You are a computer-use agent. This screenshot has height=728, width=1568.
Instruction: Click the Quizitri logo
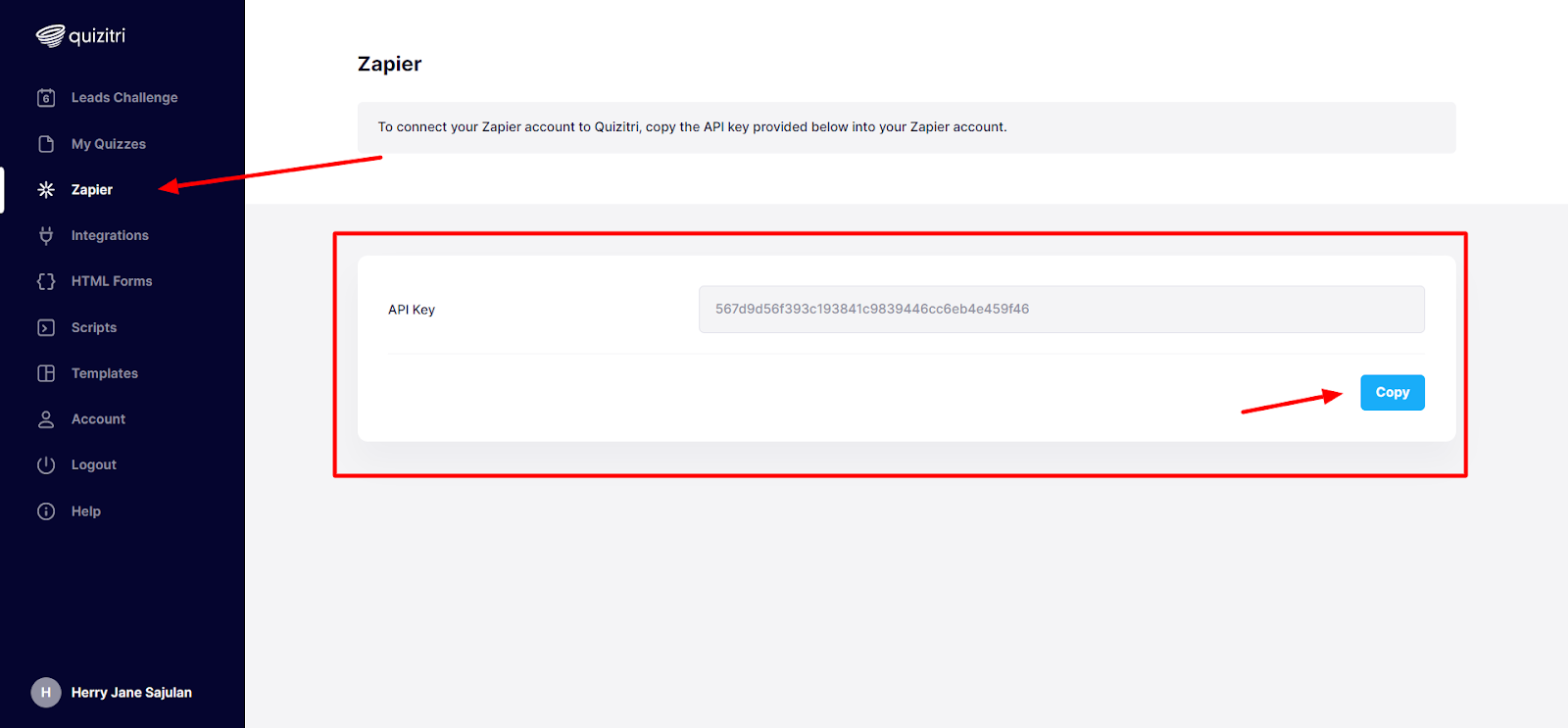pos(80,36)
